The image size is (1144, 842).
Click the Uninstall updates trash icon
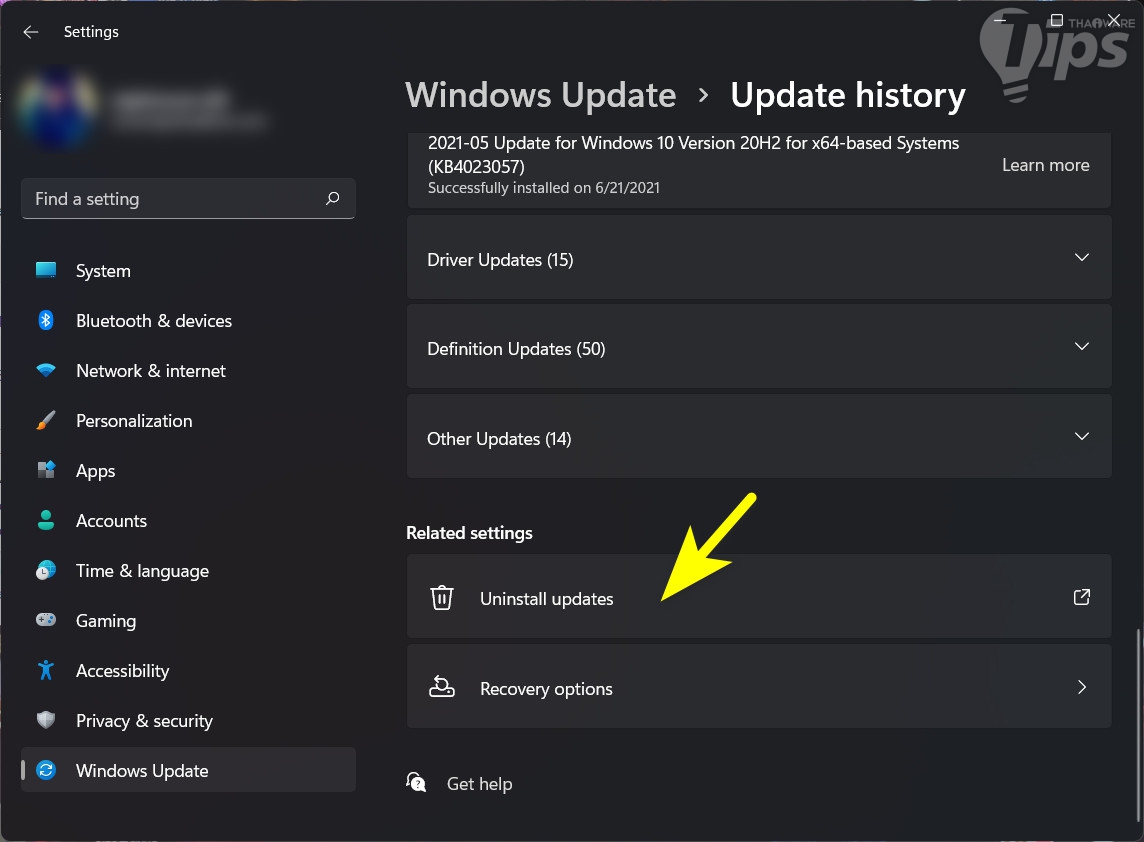pyautogui.click(x=442, y=598)
